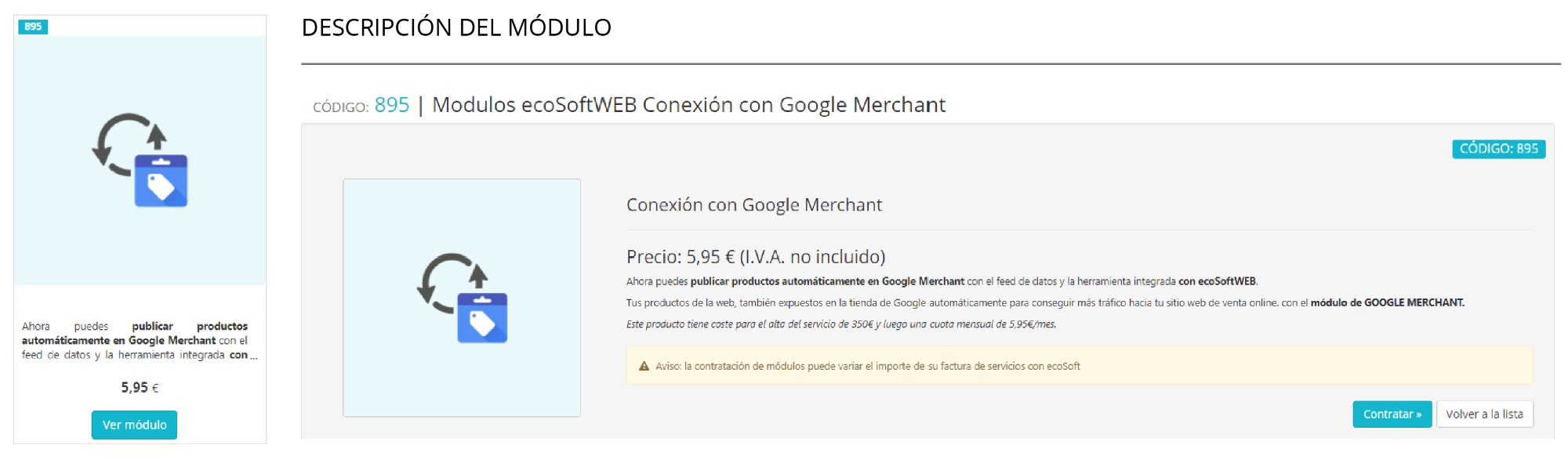
Task: Click the Modulos ecoSoftWEB Conexión con Google Merchant title
Action: click(688, 105)
